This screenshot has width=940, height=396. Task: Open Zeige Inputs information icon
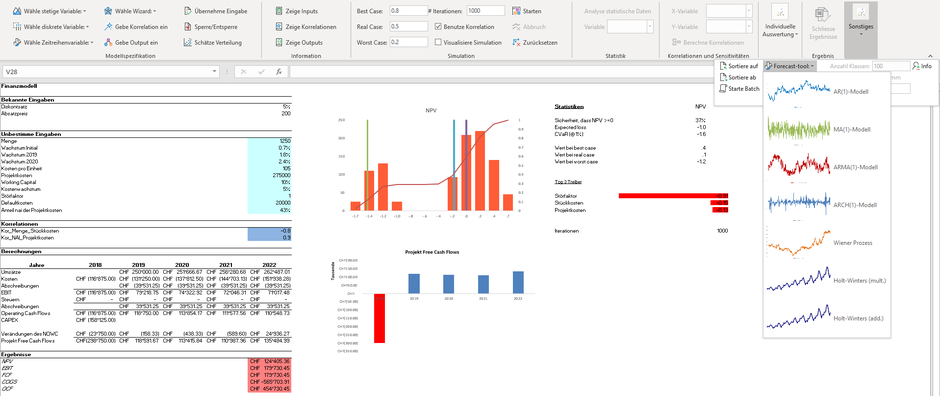(x=279, y=11)
